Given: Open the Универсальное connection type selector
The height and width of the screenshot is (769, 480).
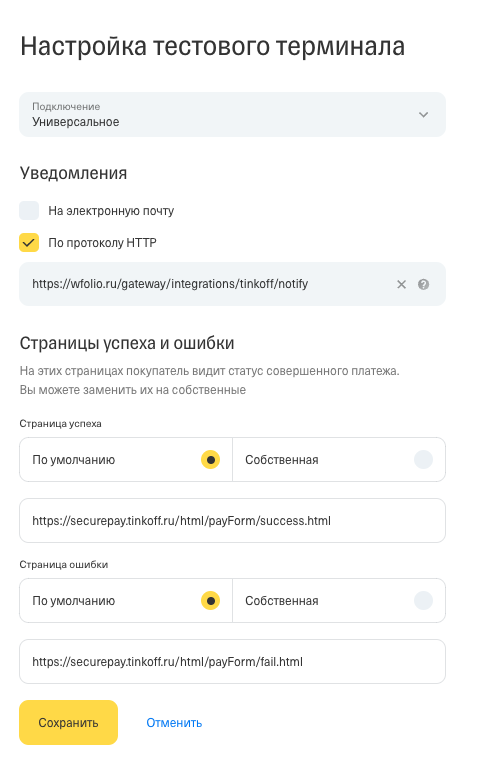Looking at the screenshot, I should pyautogui.click(x=232, y=114).
